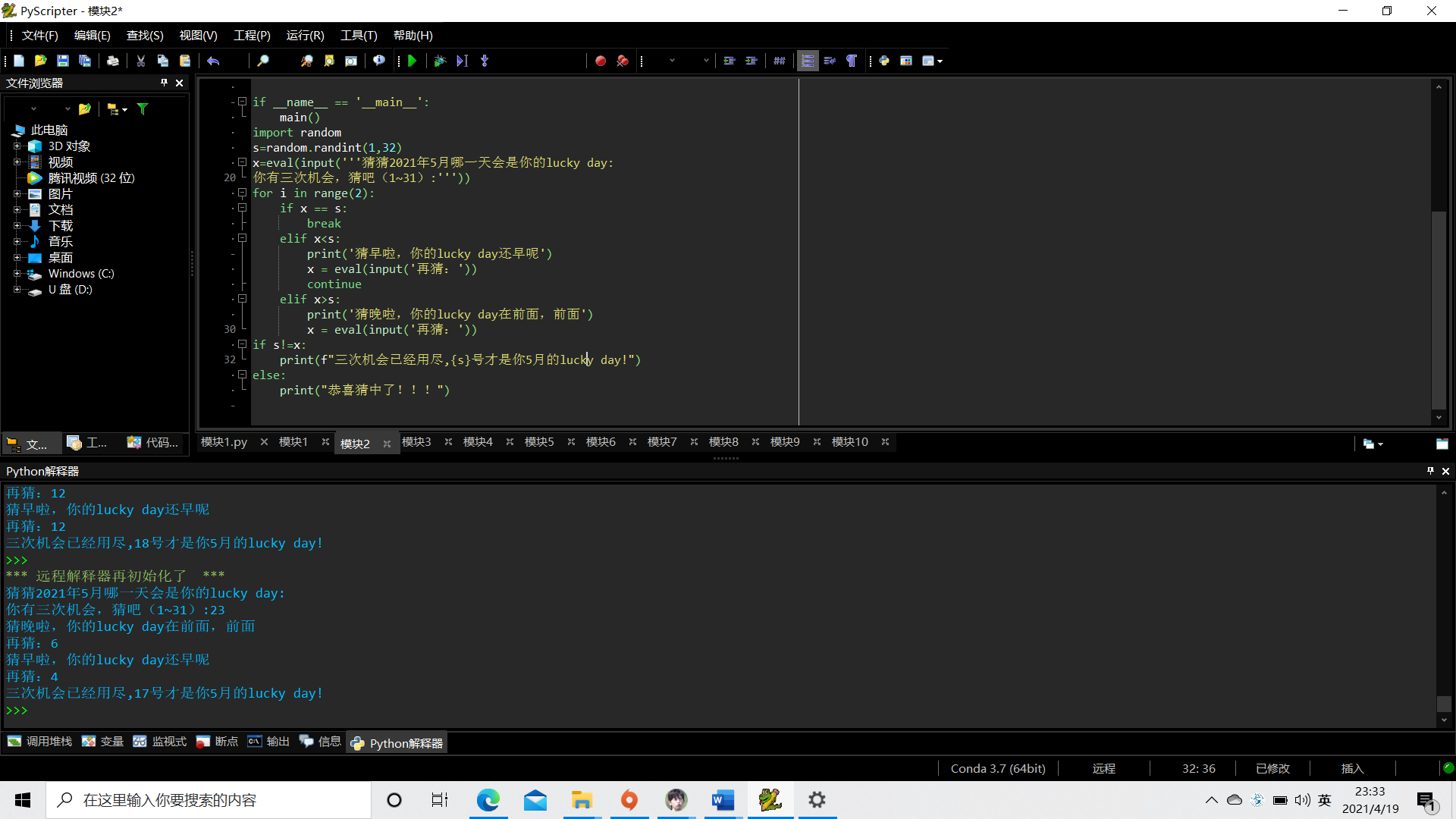Click the Print toolbar icon
1456x819 pixels.
(x=112, y=61)
